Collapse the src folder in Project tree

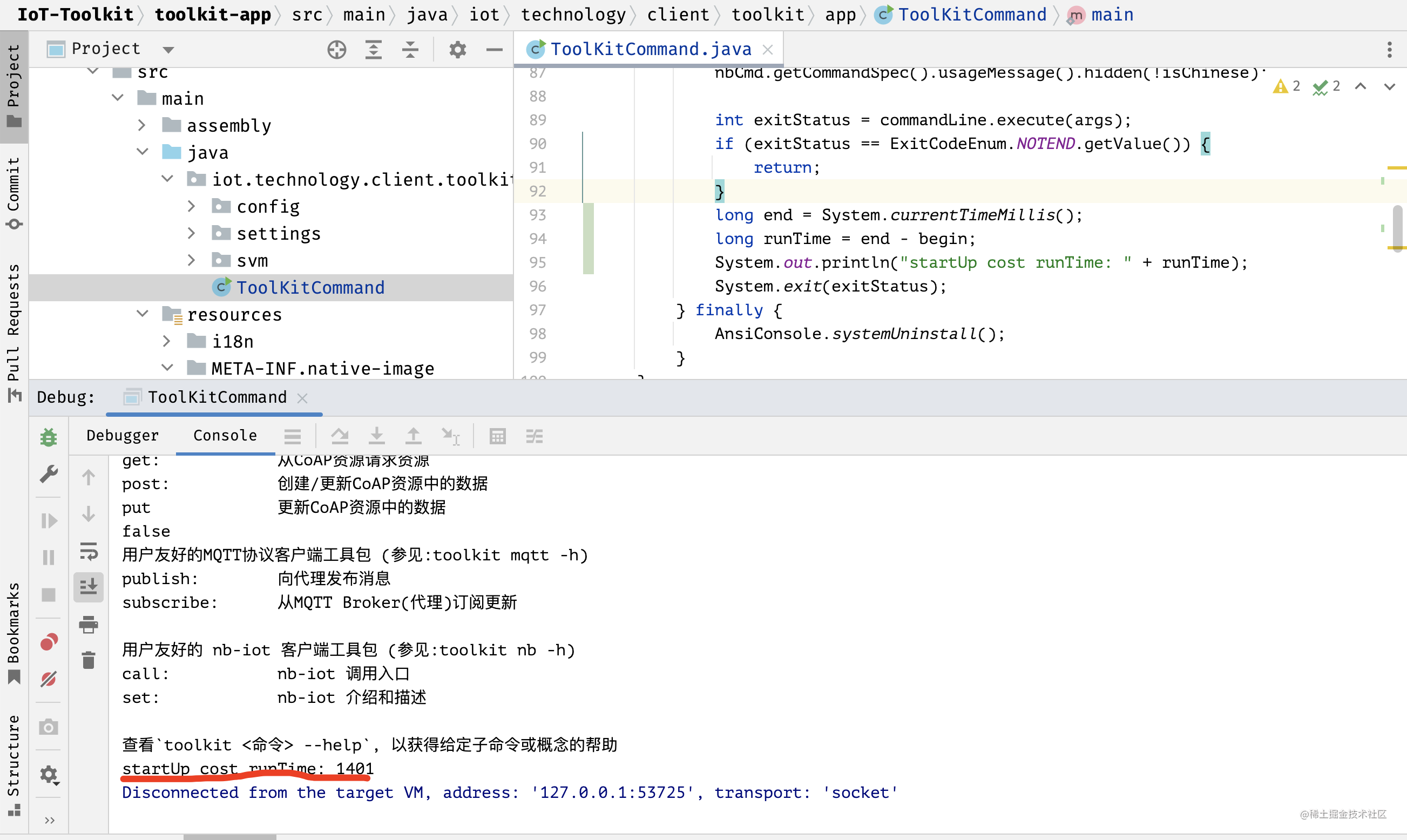(x=93, y=71)
